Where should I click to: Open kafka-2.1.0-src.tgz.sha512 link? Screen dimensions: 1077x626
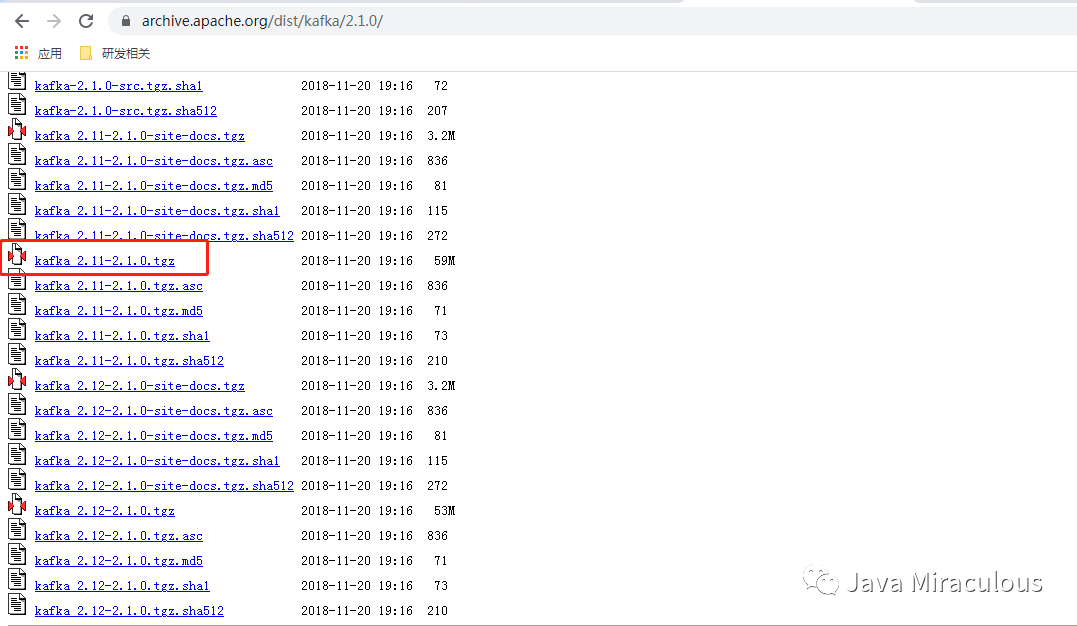(126, 111)
